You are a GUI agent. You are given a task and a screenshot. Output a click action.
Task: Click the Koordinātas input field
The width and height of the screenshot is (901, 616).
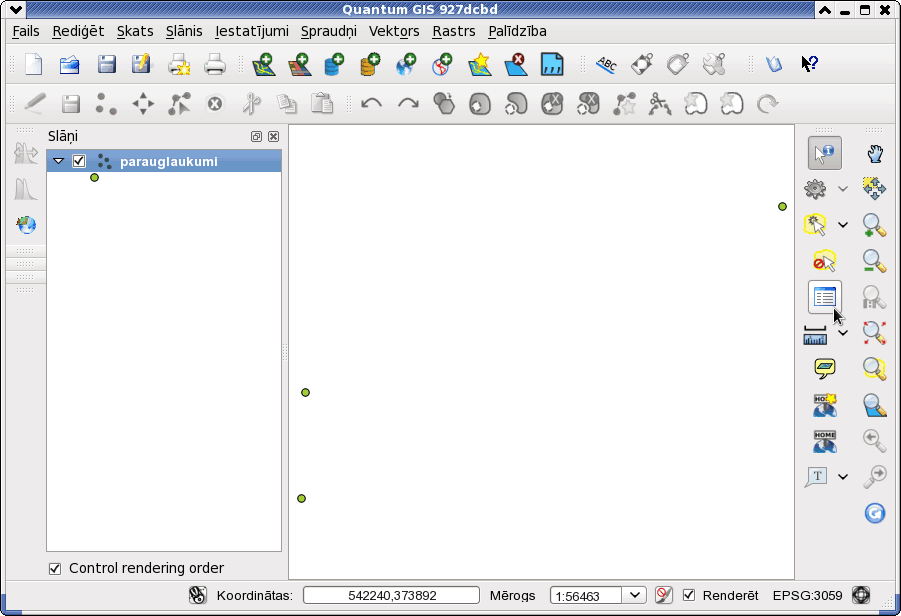(391, 595)
